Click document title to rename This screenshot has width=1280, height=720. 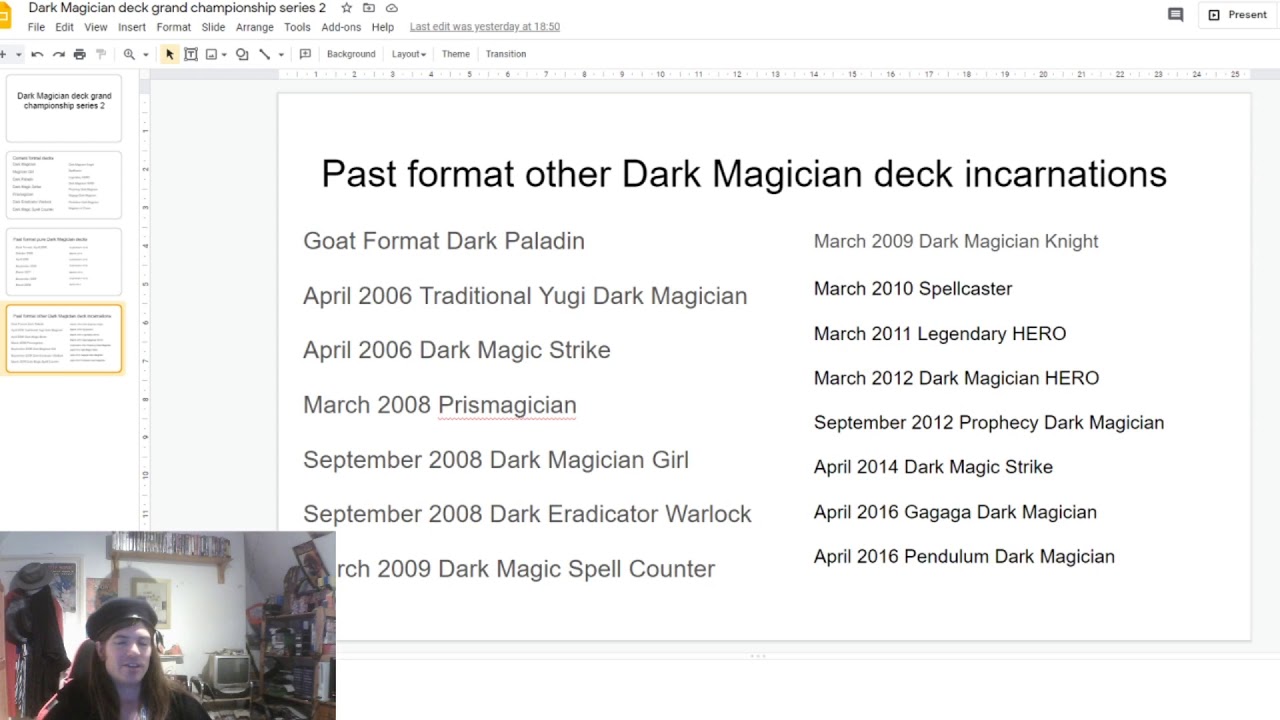(x=176, y=8)
